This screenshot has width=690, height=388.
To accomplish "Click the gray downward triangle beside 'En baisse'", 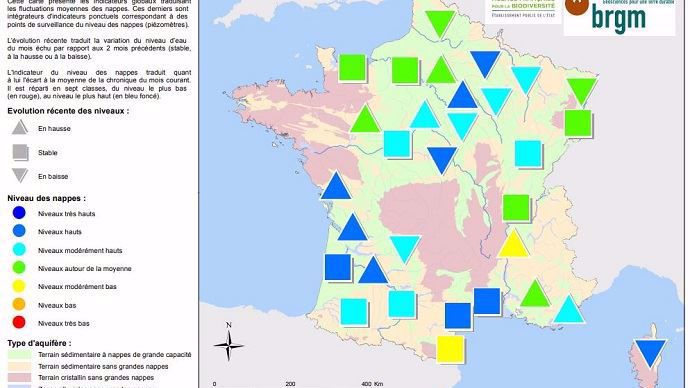I will [20, 176].
